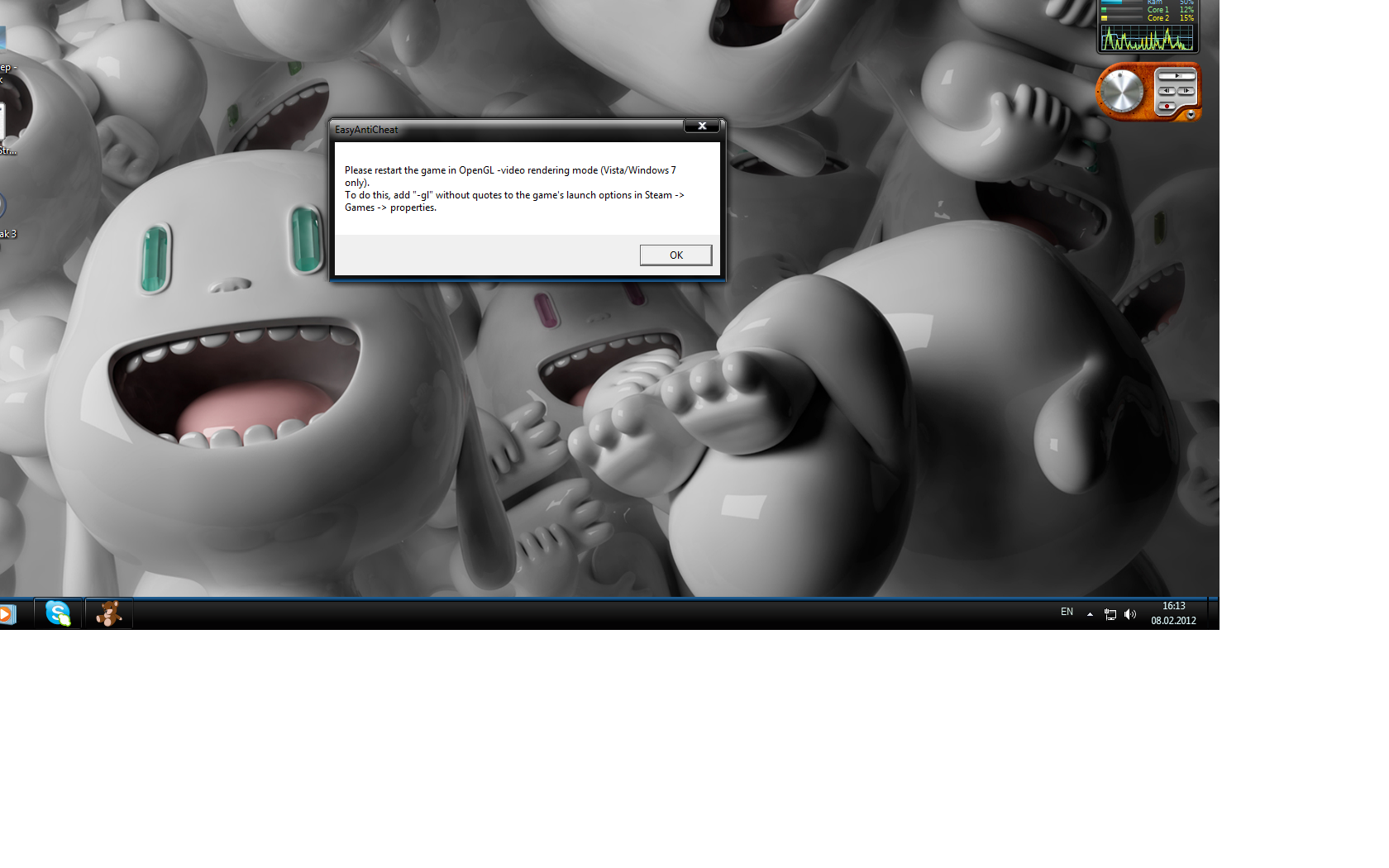The height and width of the screenshot is (868, 1389).
Task: Click the Core 1 usage bar
Action: (1123, 10)
